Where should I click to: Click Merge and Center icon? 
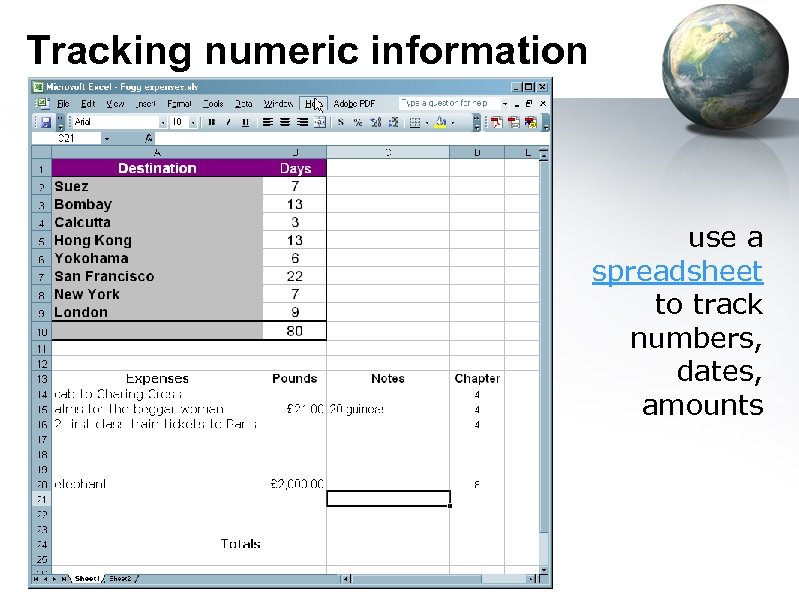[x=319, y=122]
